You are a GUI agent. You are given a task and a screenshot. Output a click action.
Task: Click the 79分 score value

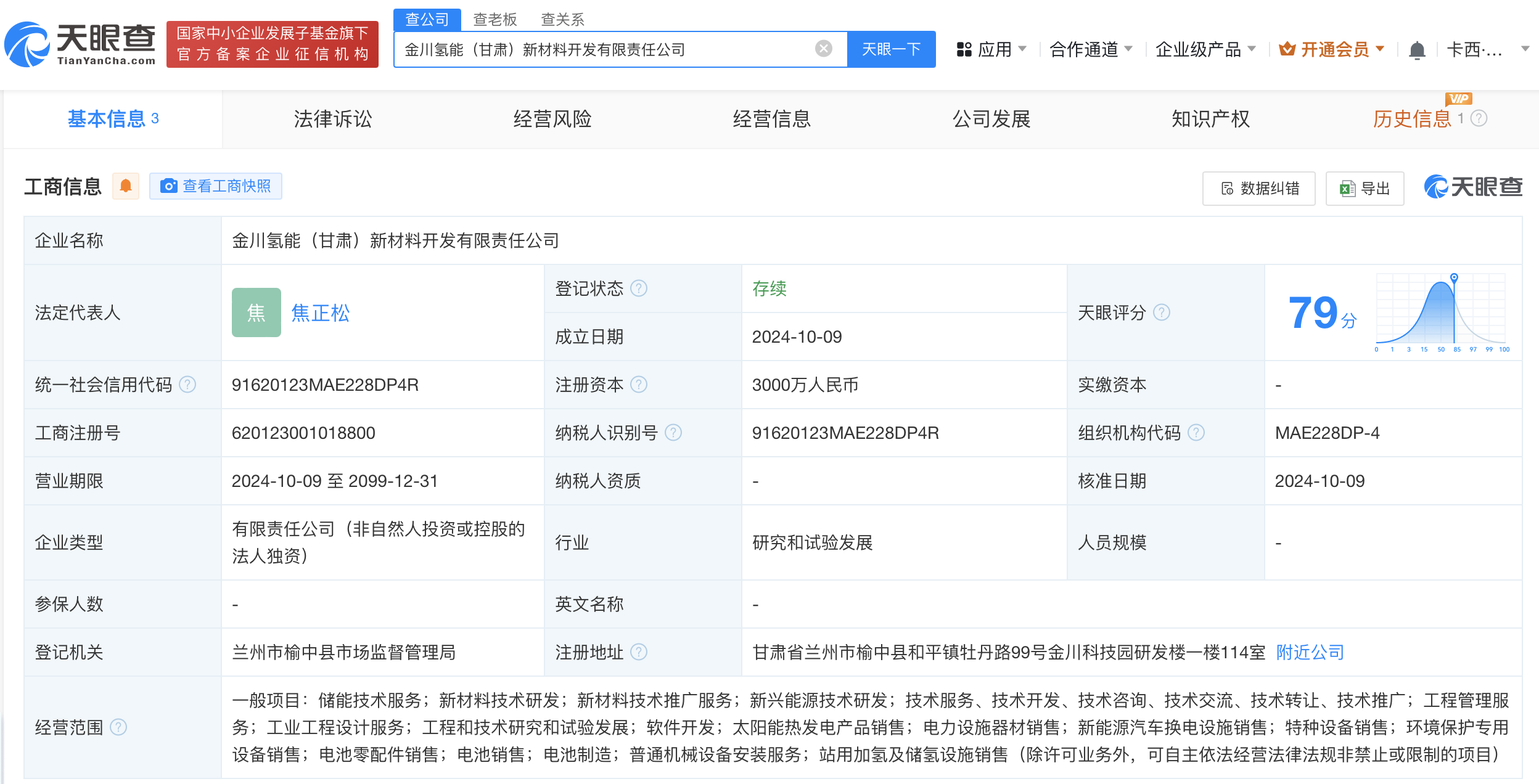pyautogui.click(x=1323, y=313)
